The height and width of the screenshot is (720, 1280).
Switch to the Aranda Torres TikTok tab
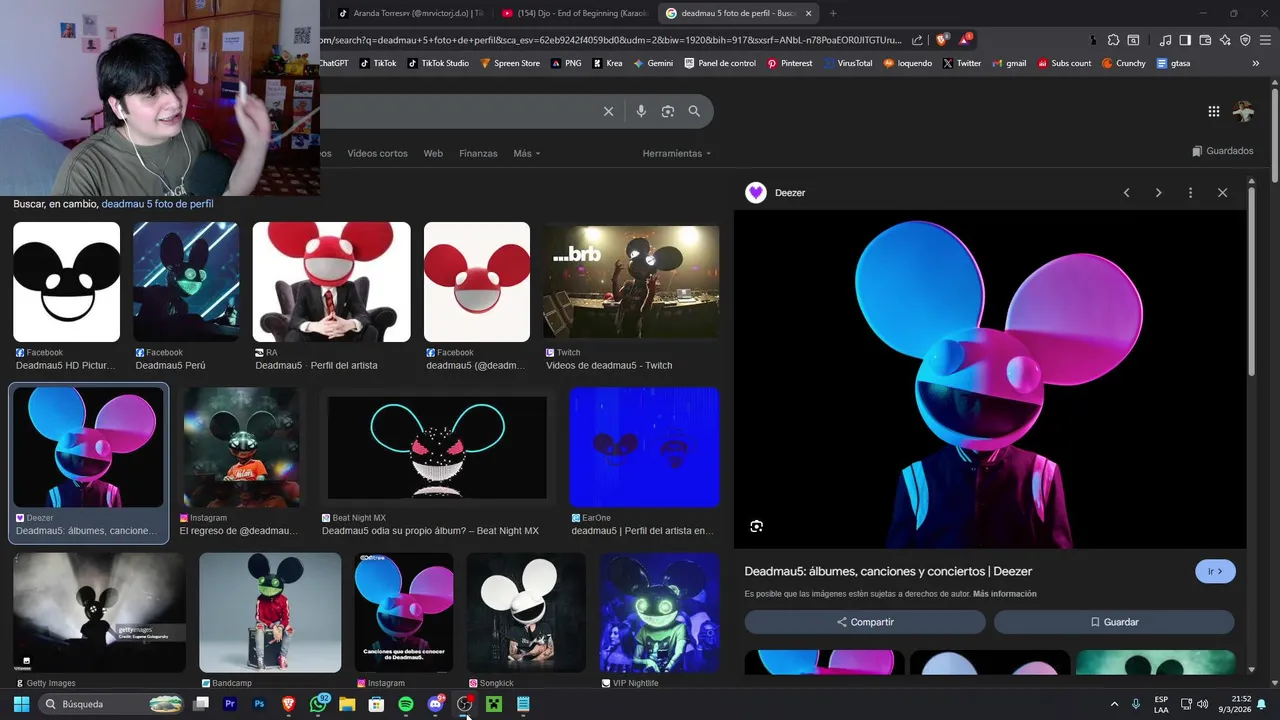coord(410,13)
